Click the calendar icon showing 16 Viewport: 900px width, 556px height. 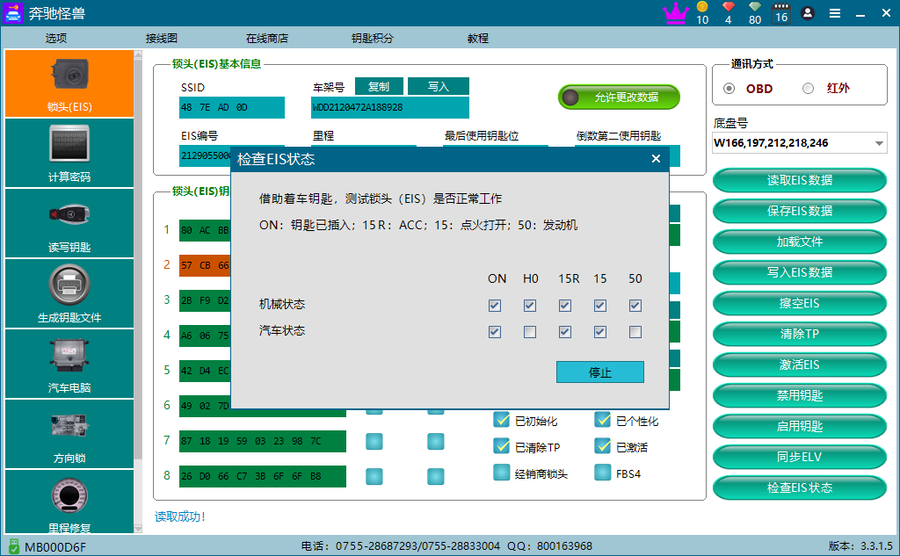pos(780,13)
